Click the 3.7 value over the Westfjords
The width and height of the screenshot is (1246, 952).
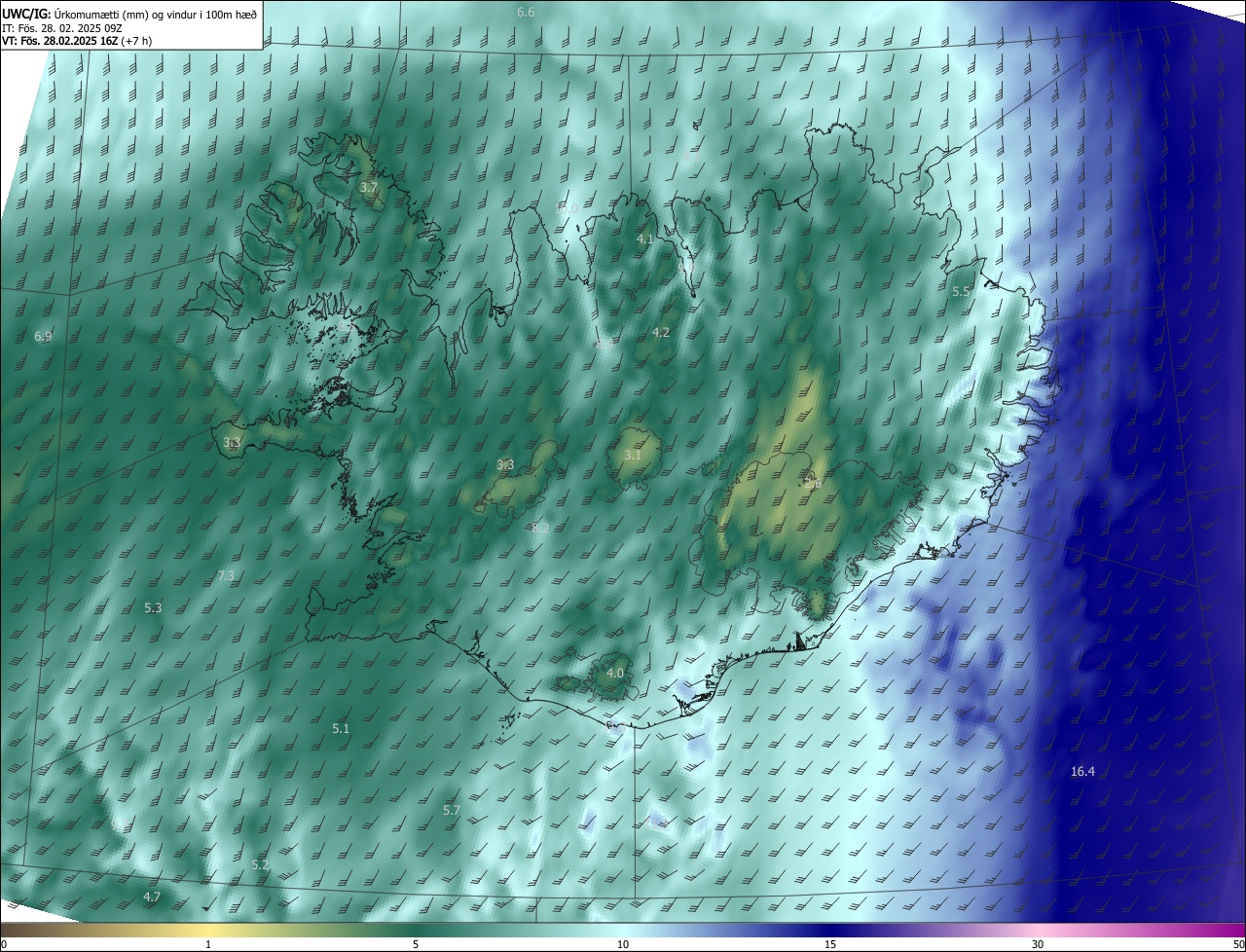tap(369, 187)
